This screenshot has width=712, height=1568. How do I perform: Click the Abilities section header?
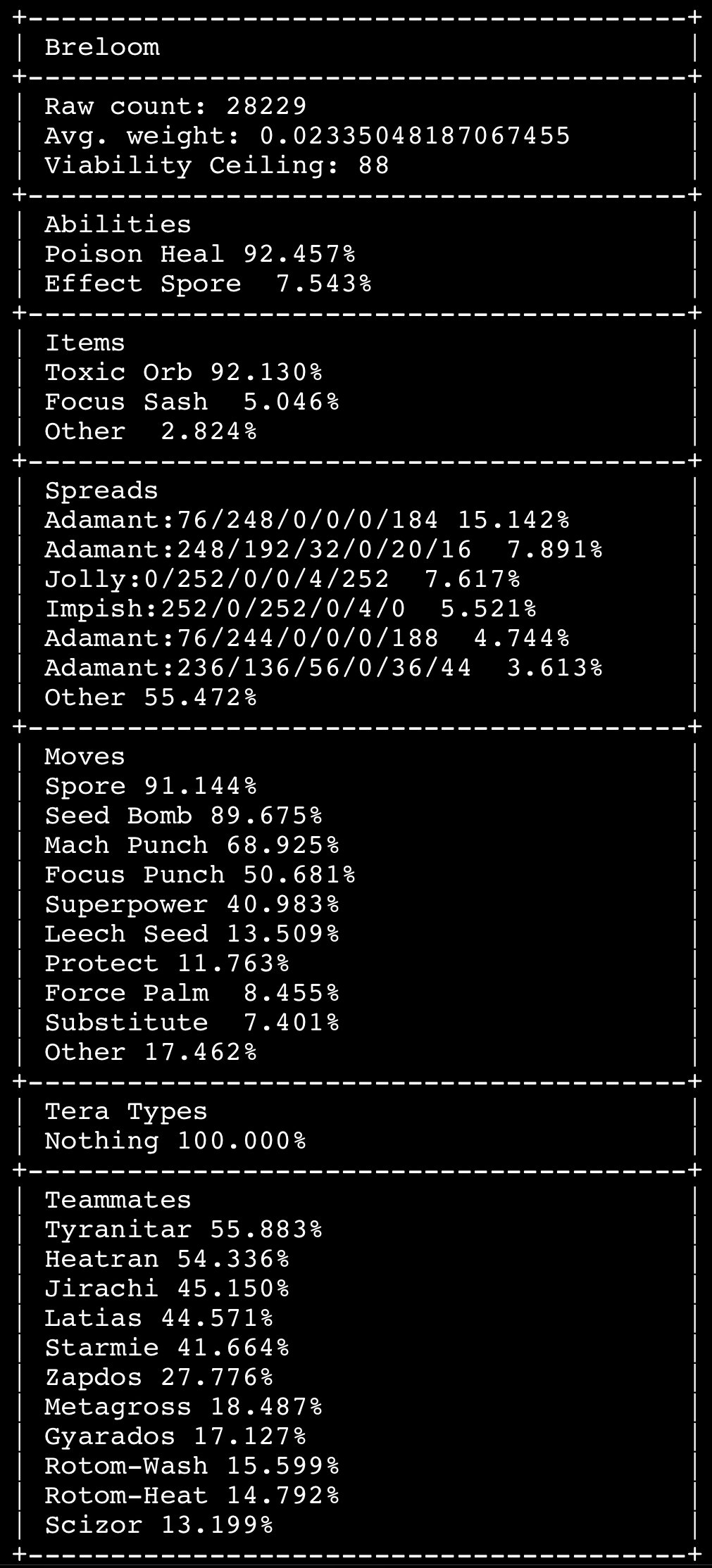coord(118,225)
